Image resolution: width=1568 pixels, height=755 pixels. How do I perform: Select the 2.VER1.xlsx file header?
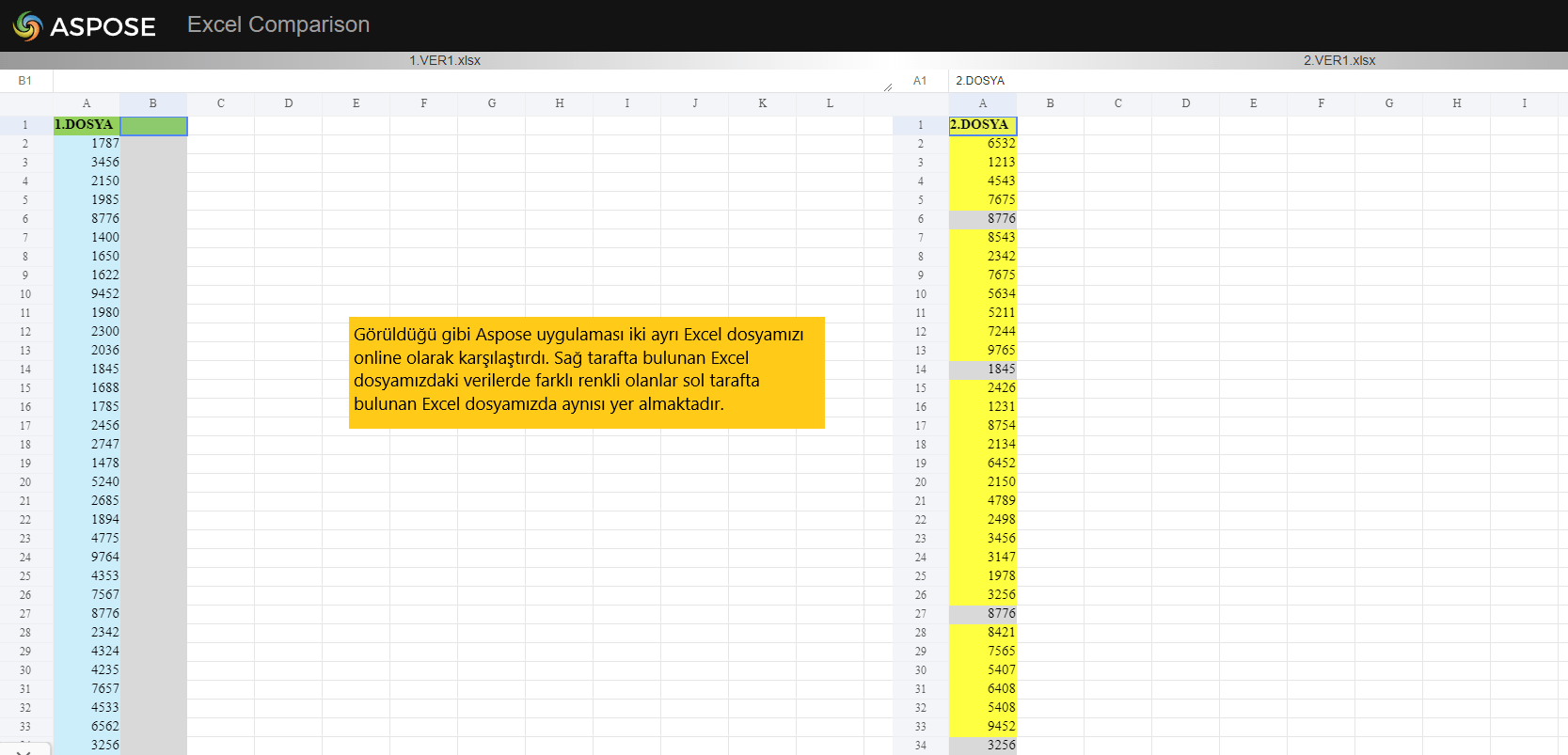tap(1338, 60)
